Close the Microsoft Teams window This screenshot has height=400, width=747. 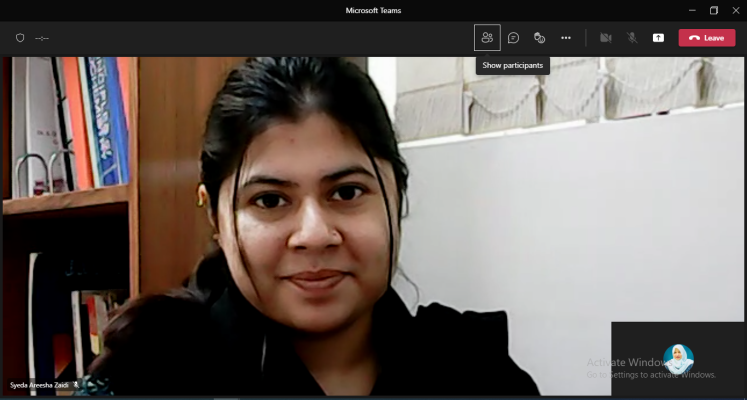click(x=736, y=10)
